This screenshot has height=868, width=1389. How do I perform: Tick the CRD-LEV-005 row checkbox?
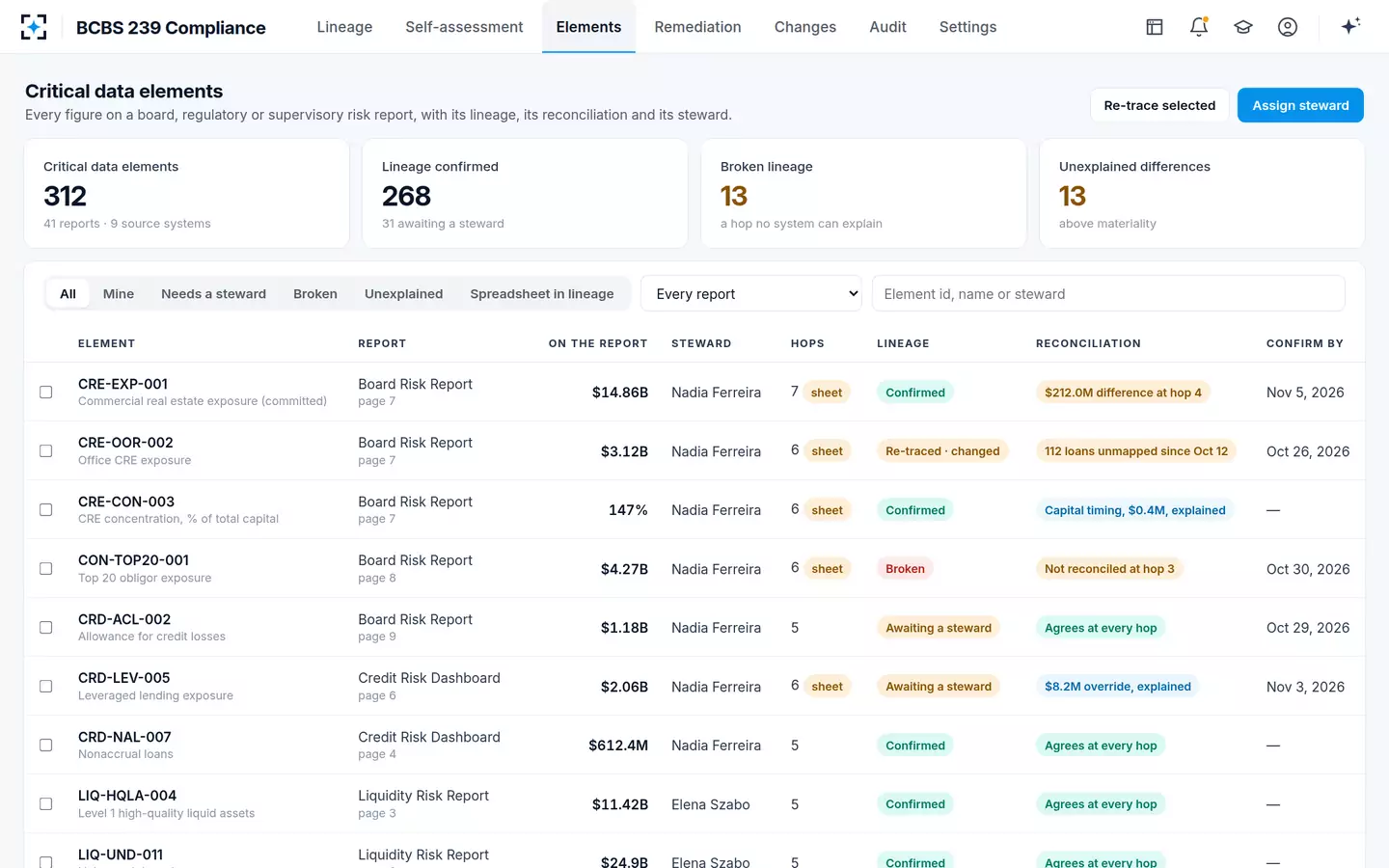tap(45, 686)
